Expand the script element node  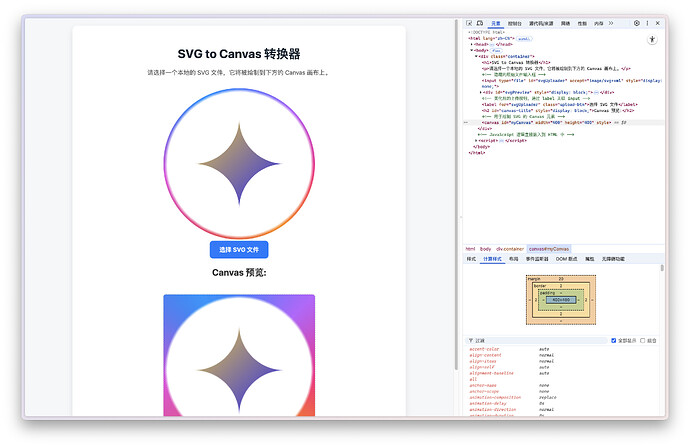(476, 140)
